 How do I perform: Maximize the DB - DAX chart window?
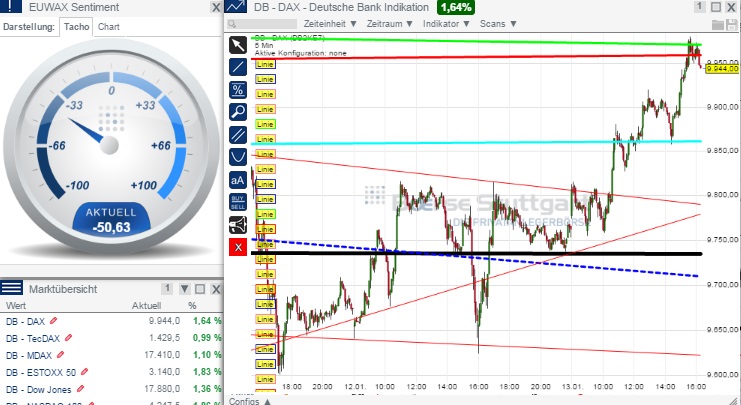[716, 7]
